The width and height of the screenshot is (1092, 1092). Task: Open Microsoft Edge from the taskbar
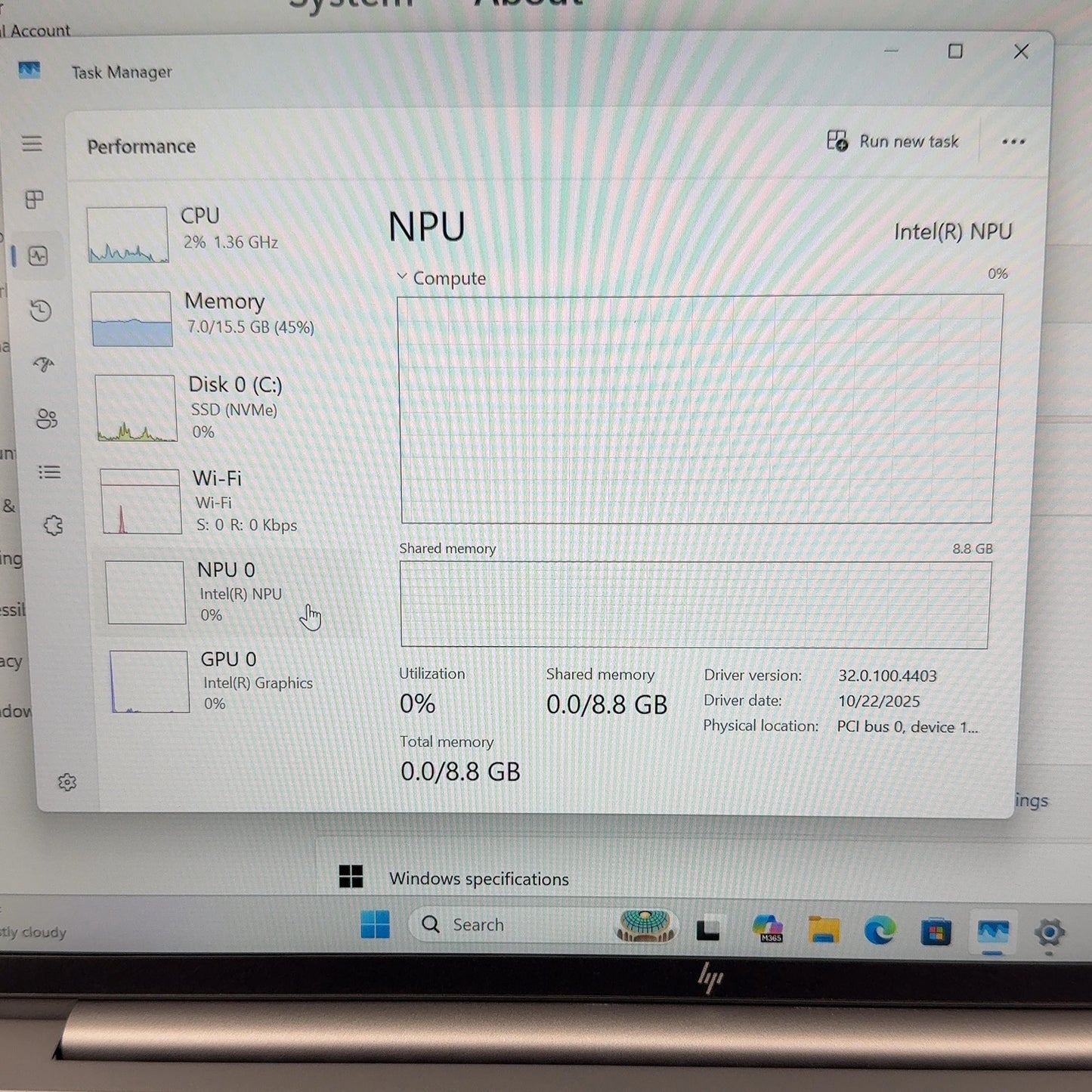coord(880,930)
